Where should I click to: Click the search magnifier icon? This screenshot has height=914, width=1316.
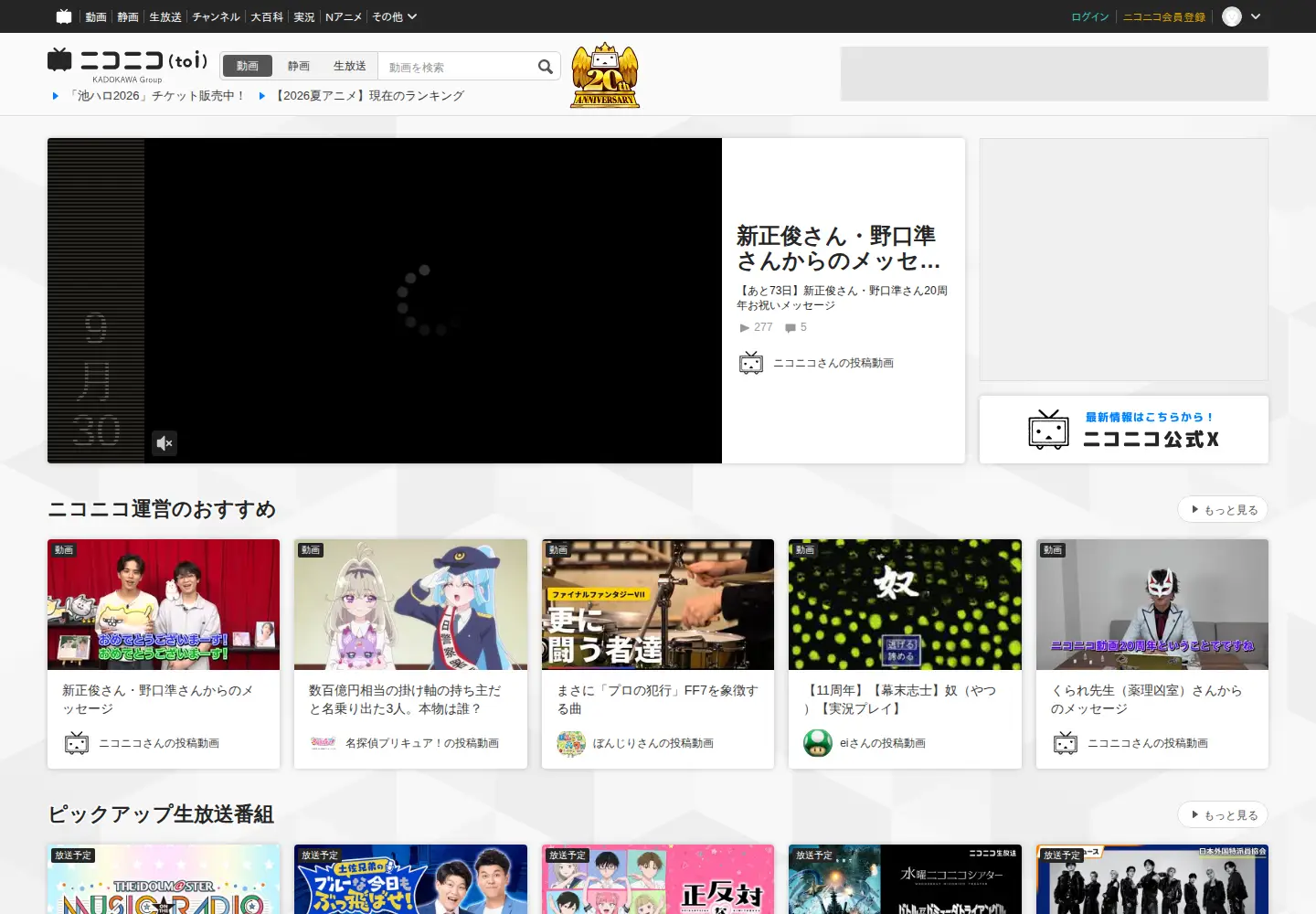pyautogui.click(x=546, y=67)
